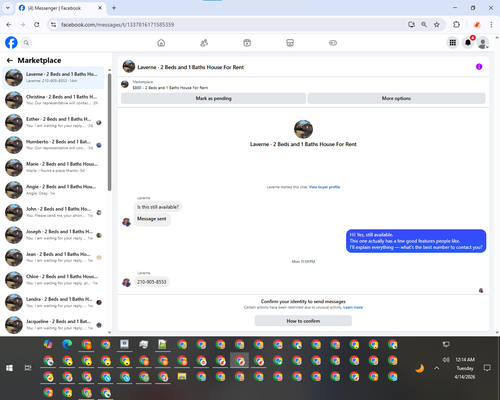The height and width of the screenshot is (400, 500).
Task: Open the Laverne conversation in the list
Action: [x=53, y=77]
